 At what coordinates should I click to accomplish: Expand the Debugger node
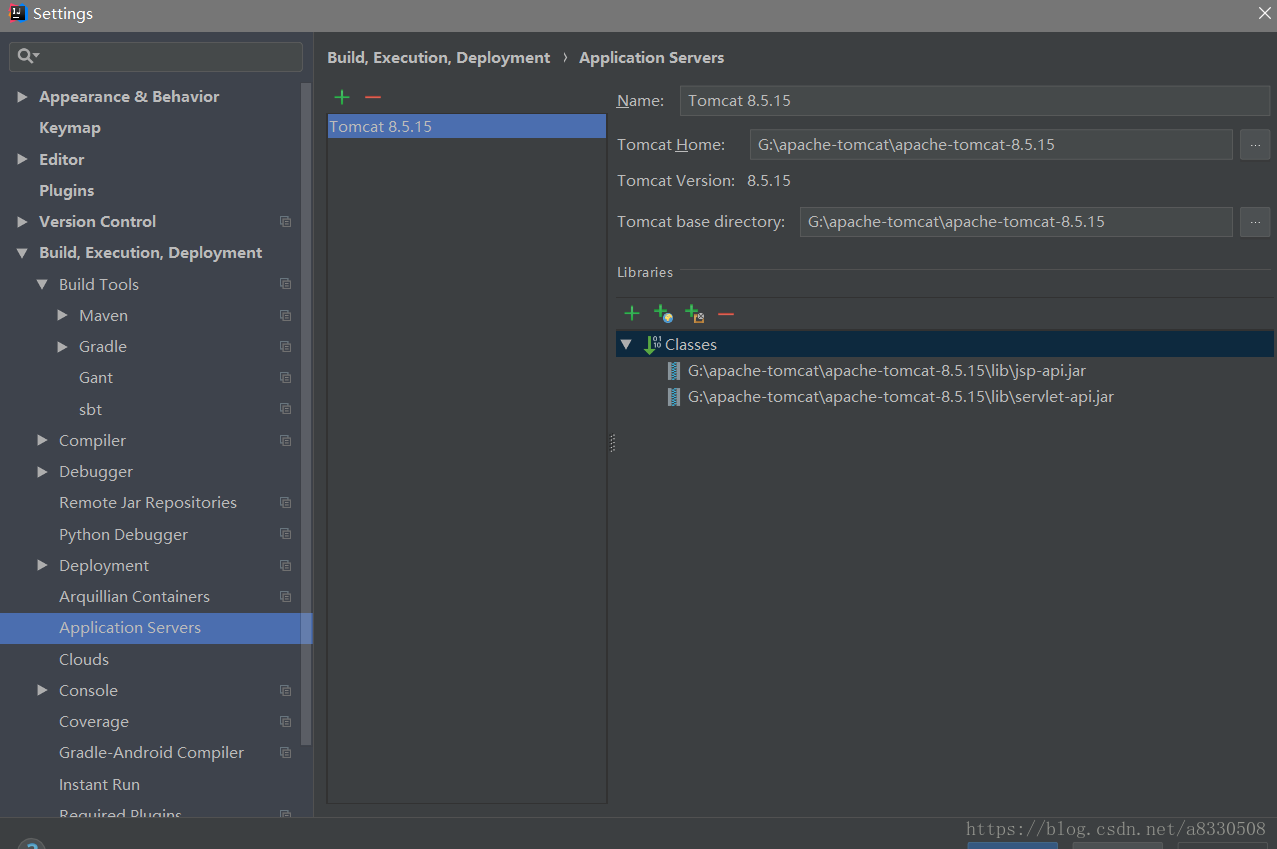(42, 471)
